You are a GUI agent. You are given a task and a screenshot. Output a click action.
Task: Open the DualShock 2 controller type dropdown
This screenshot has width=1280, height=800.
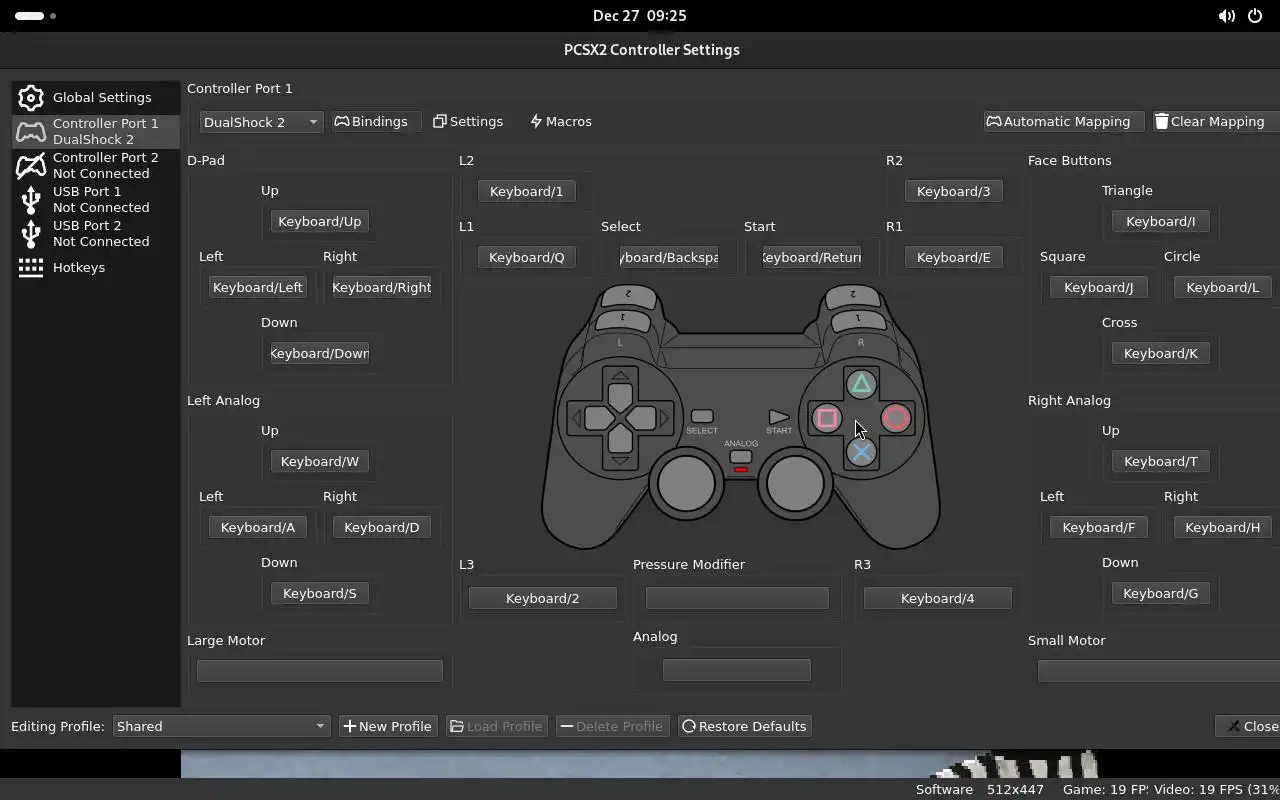pyautogui.click(x=261, y=122)
